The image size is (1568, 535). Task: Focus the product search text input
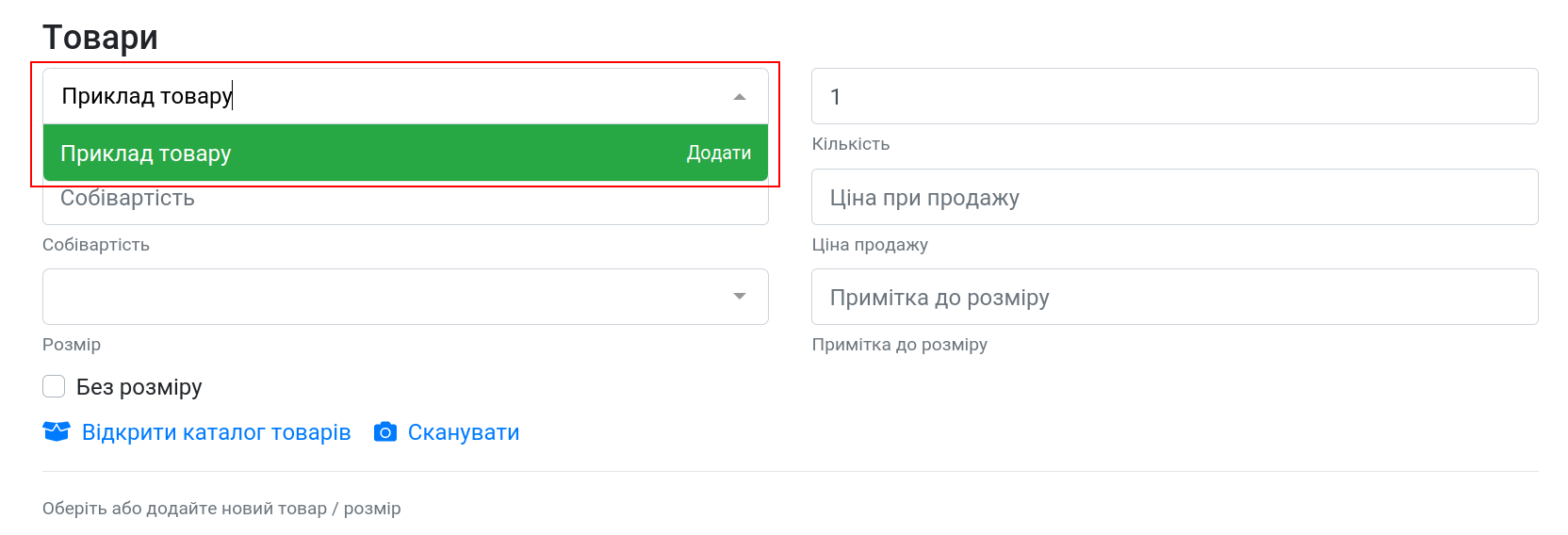pos(386,96)
